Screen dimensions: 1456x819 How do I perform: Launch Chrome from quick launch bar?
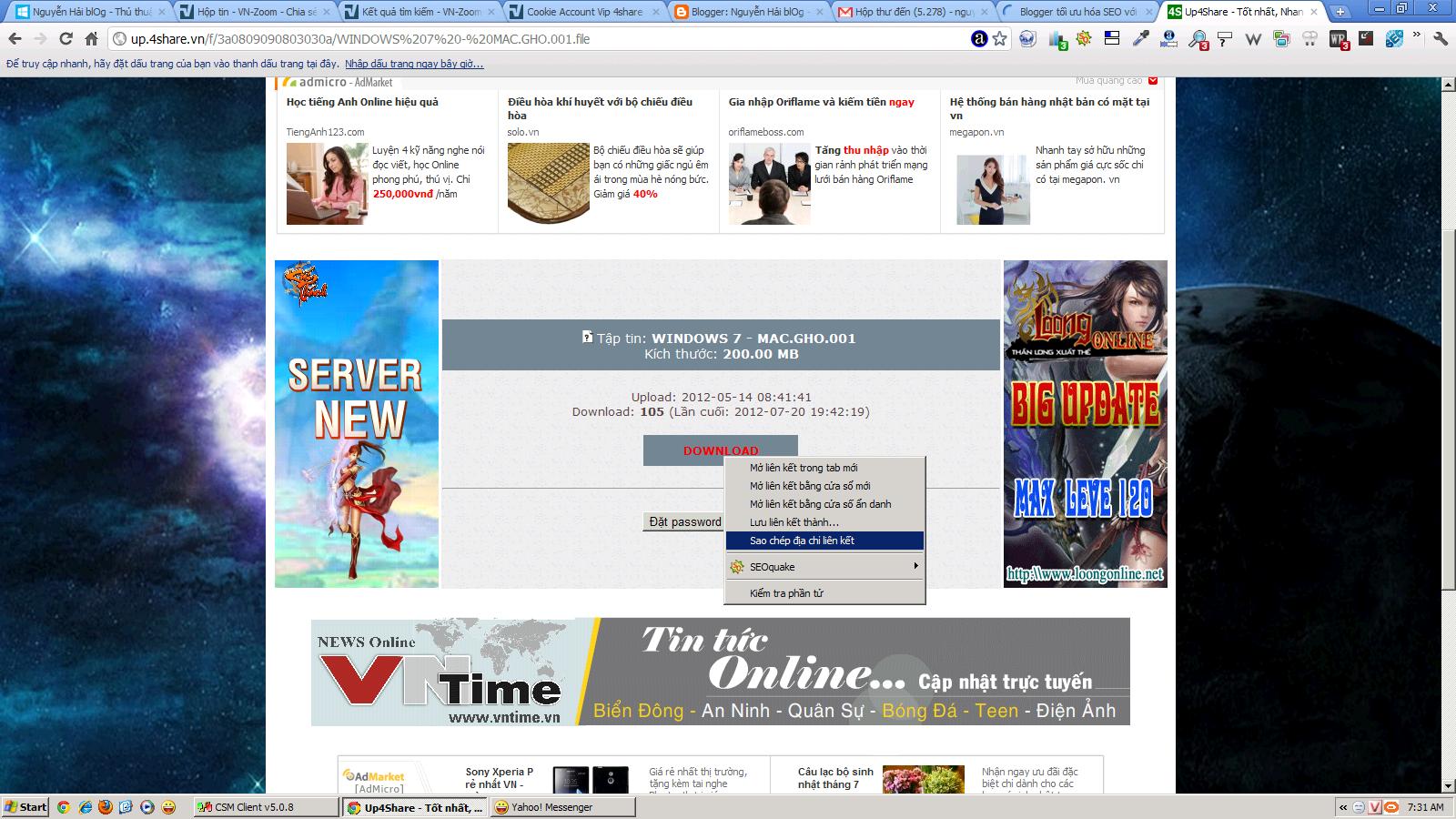tap(64, 807)
